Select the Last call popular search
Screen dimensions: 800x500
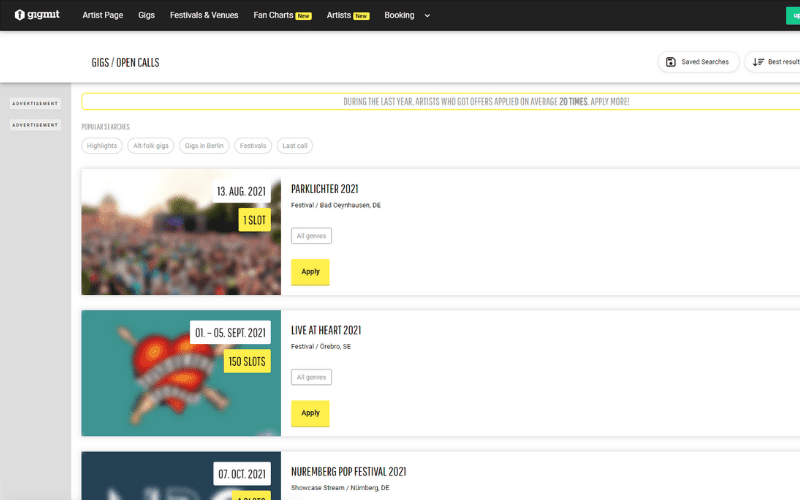(295, 146)
